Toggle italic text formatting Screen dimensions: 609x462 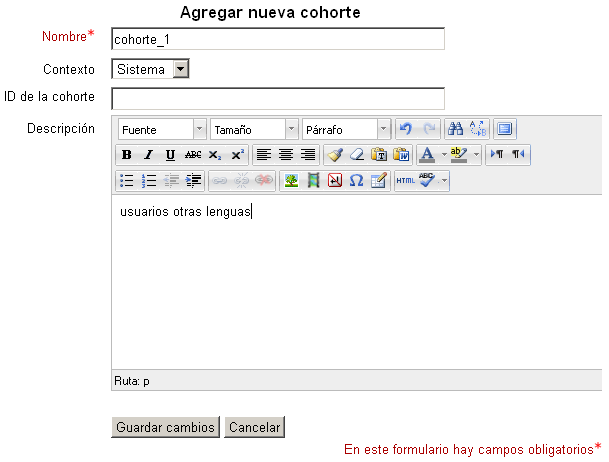click(148, 155)
